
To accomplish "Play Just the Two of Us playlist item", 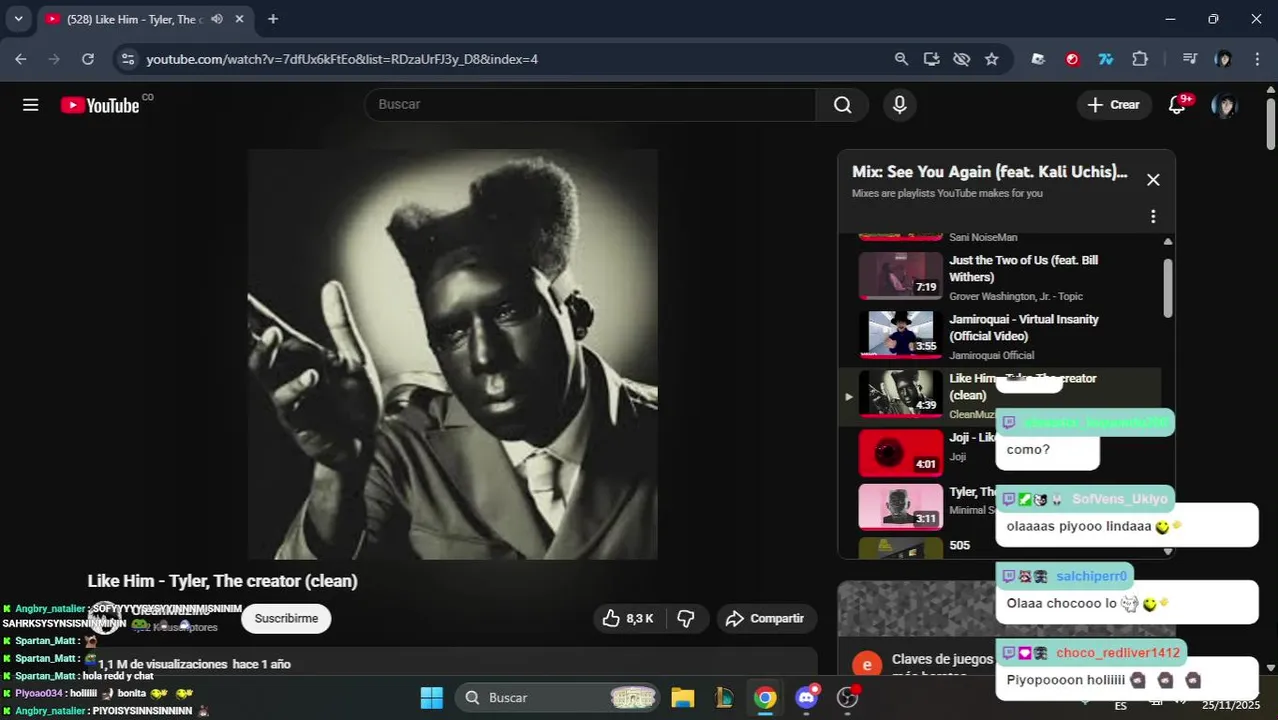I will tap(1000, 276).
